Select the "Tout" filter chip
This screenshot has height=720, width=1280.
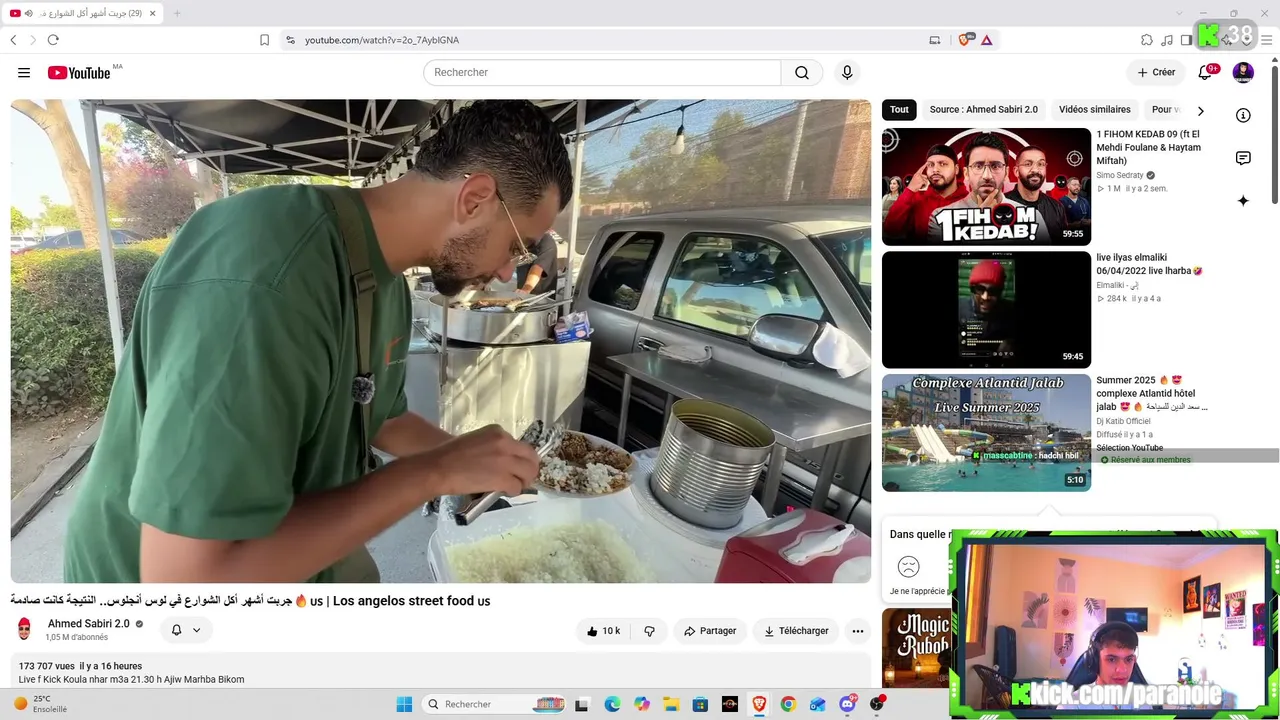[900, 110]
